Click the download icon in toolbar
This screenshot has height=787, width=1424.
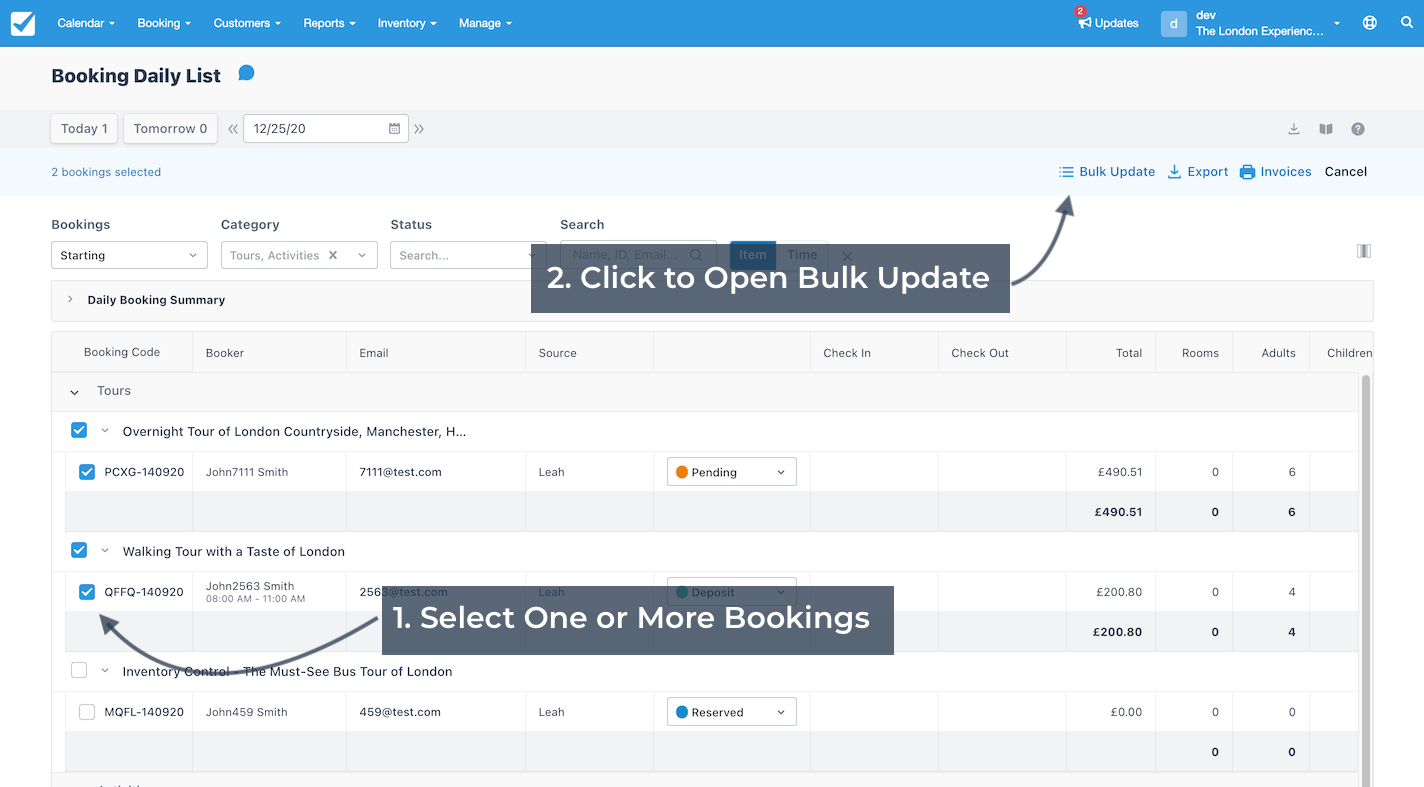pyautogui.click(x=1294, y=129)
